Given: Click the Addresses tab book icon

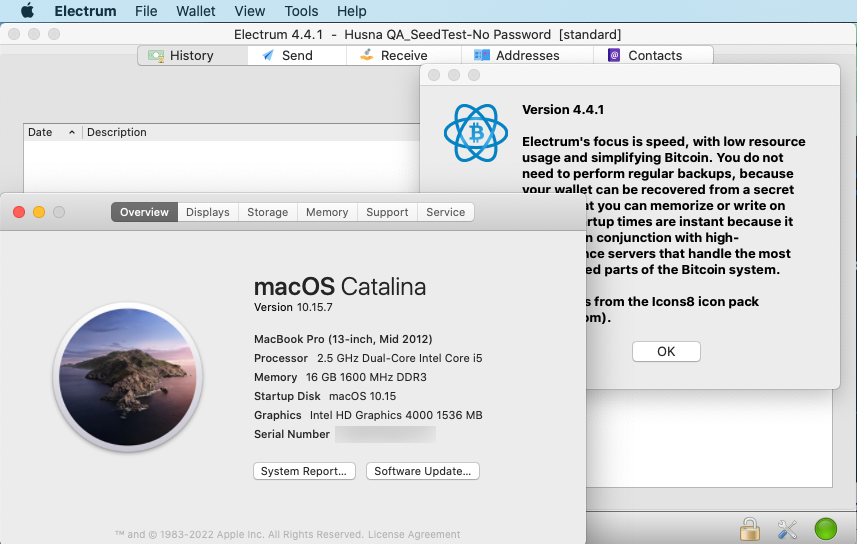Looking at the screenshot, I should point(482,55).
